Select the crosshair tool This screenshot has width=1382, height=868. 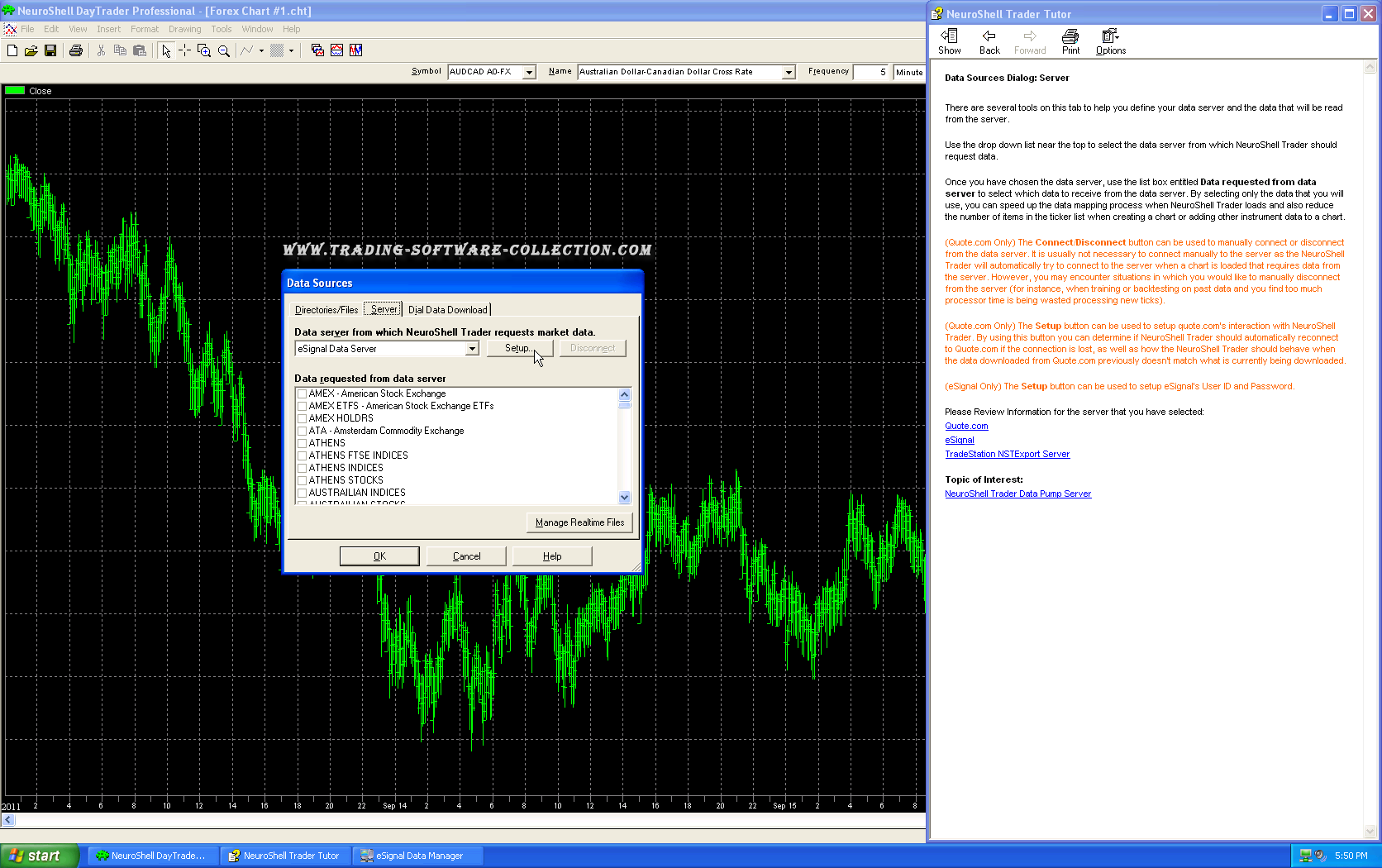184,50
